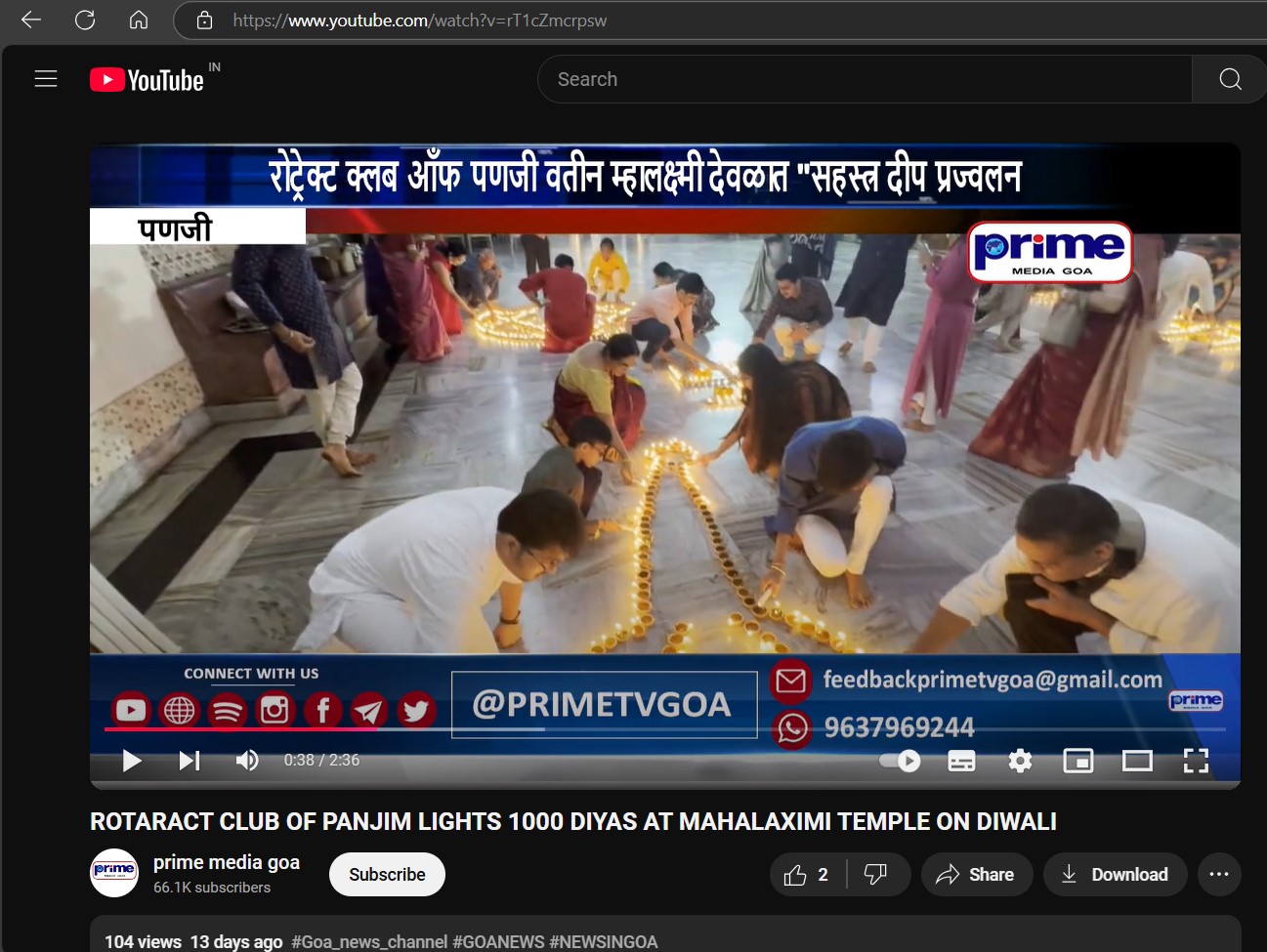Download the video
This screenshot has width=1267, height=952.
point(1115,875)
